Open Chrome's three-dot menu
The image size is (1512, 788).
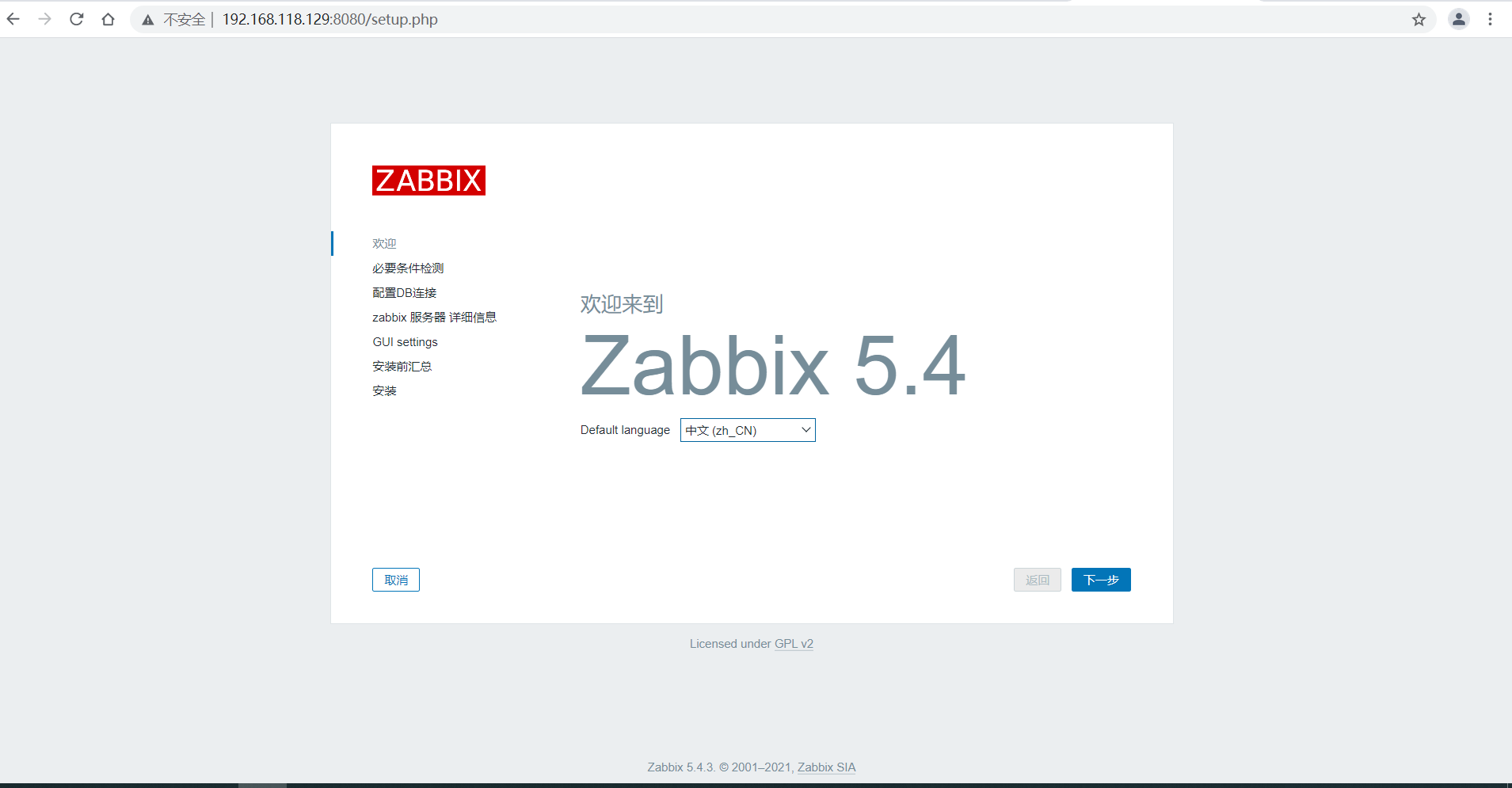point(1491,19)
